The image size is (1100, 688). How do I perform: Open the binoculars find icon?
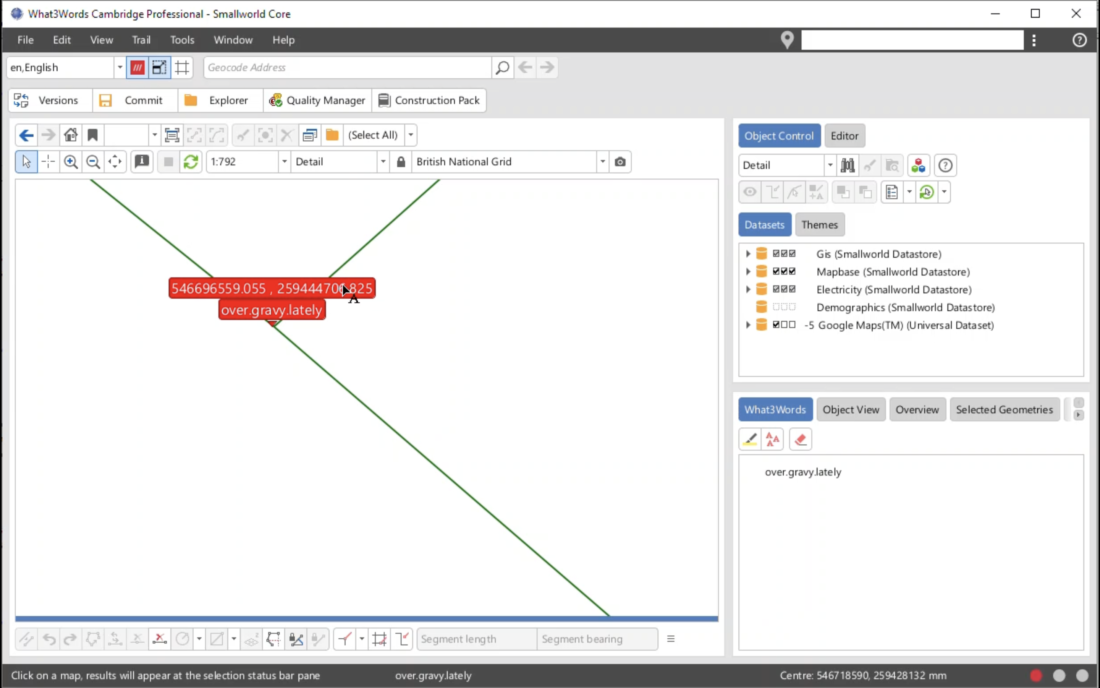tap(847, 166)
